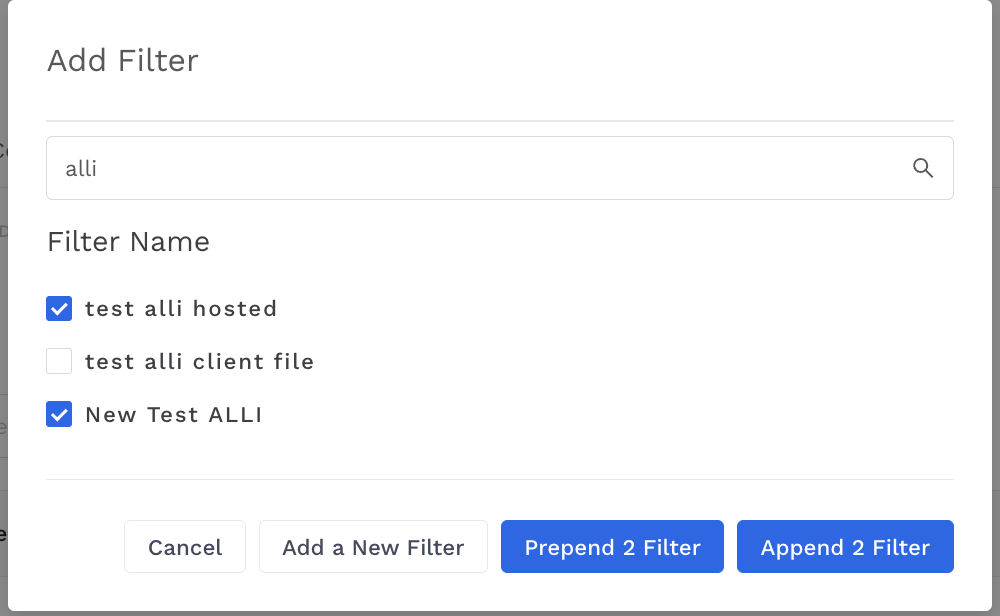
Task: Open Add a New Filter
Action: [x=373, y=546]
